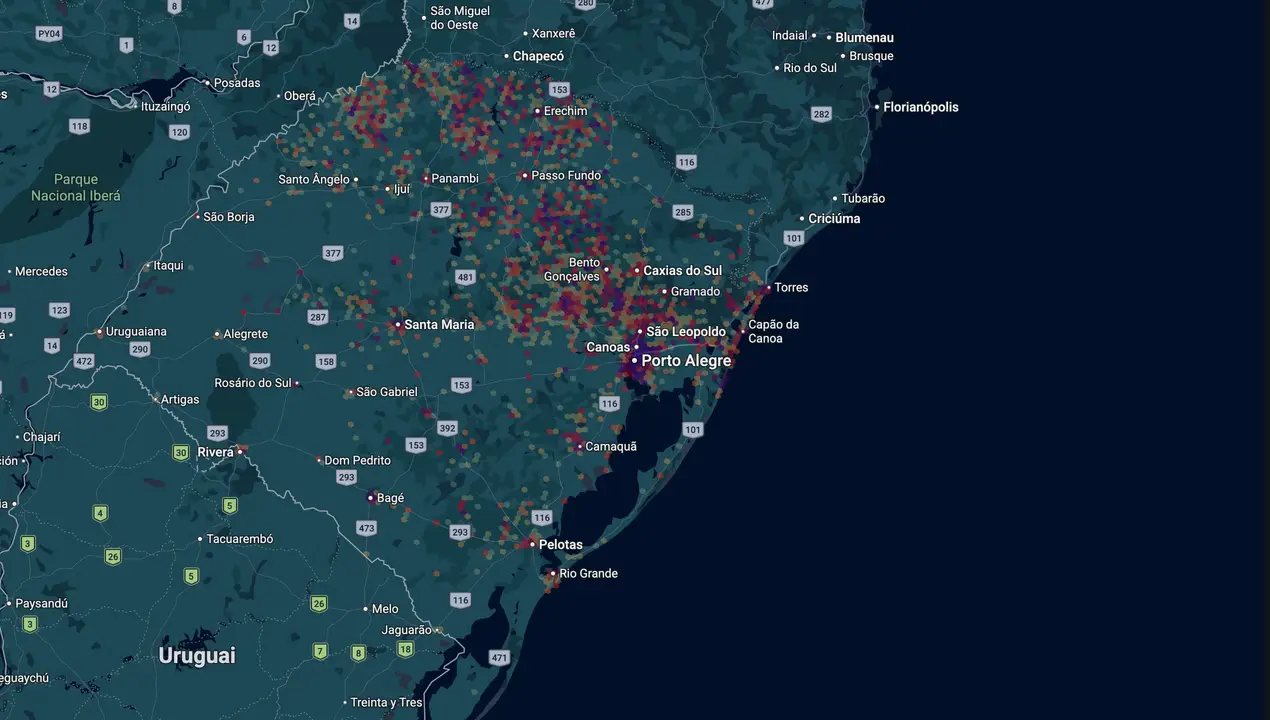
Task: Click the Alegrete label
Action: click(245, 334)
